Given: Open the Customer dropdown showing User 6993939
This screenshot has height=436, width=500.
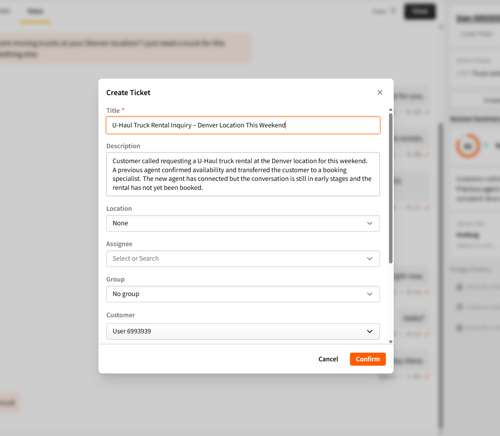Looking at the screenshot, I should pos(243,331).
